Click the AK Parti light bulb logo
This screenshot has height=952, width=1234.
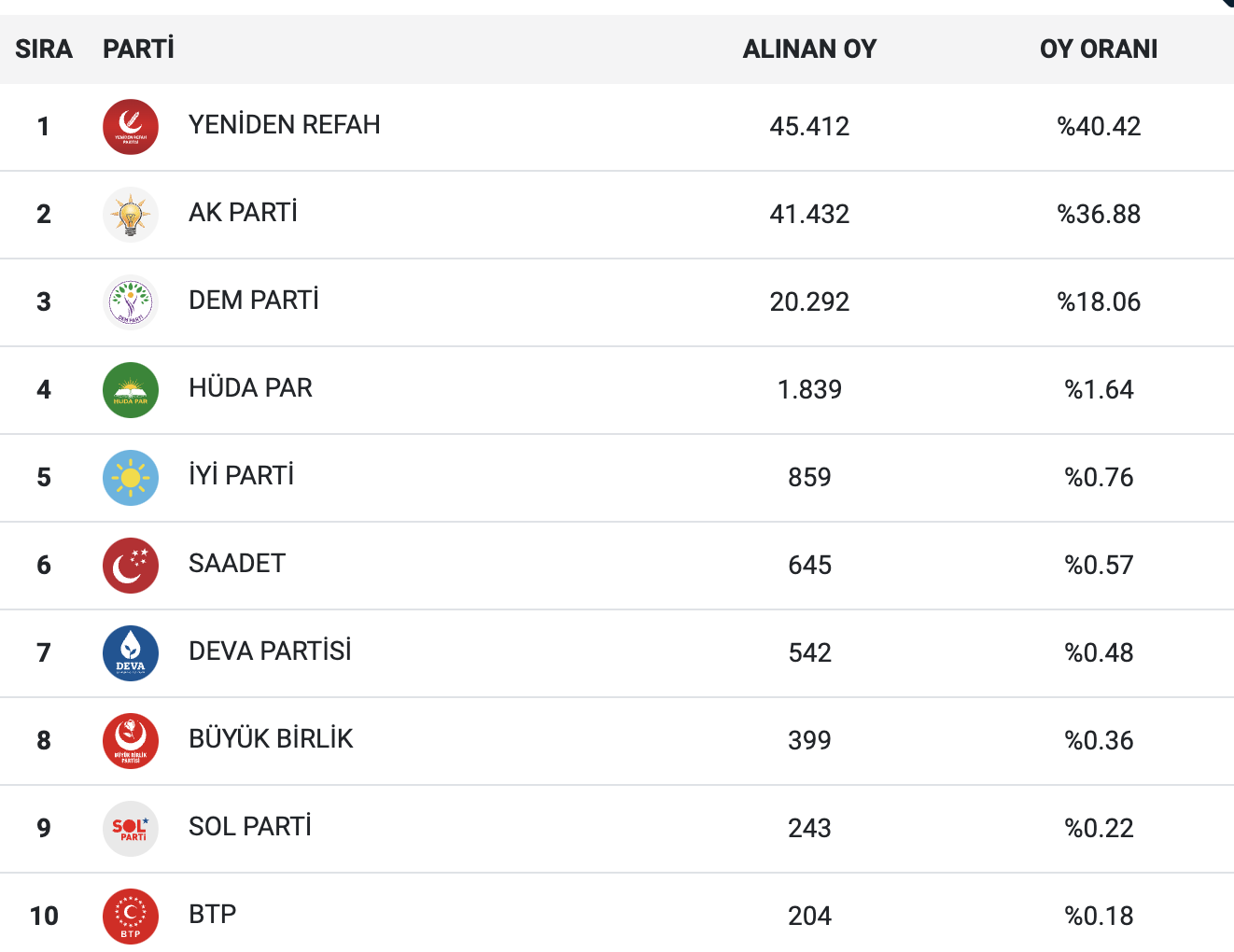coord(131,215)
